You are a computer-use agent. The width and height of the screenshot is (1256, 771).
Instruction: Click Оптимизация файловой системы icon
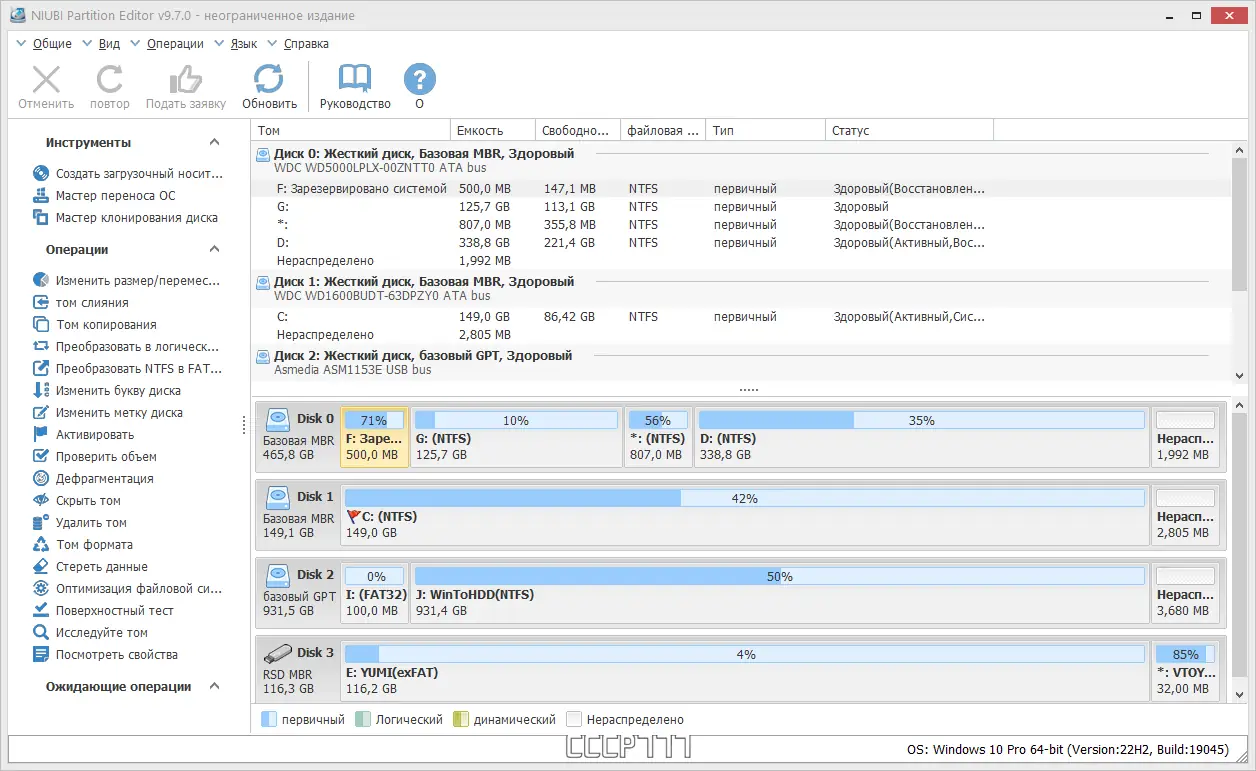pyautogui.click(x=41, y=589)
